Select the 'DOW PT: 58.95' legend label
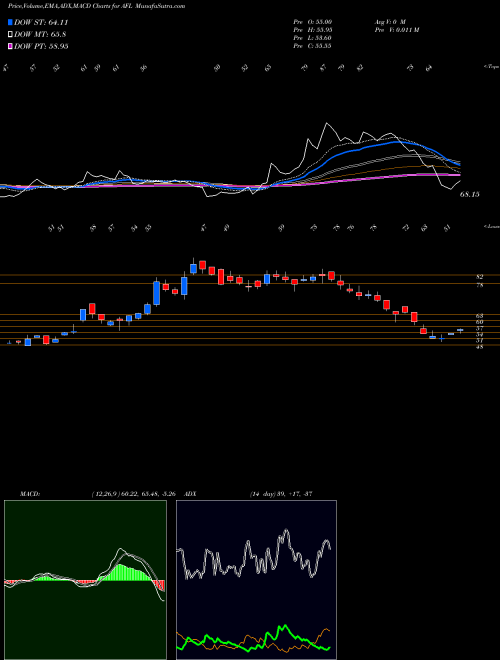 [41, 46]
